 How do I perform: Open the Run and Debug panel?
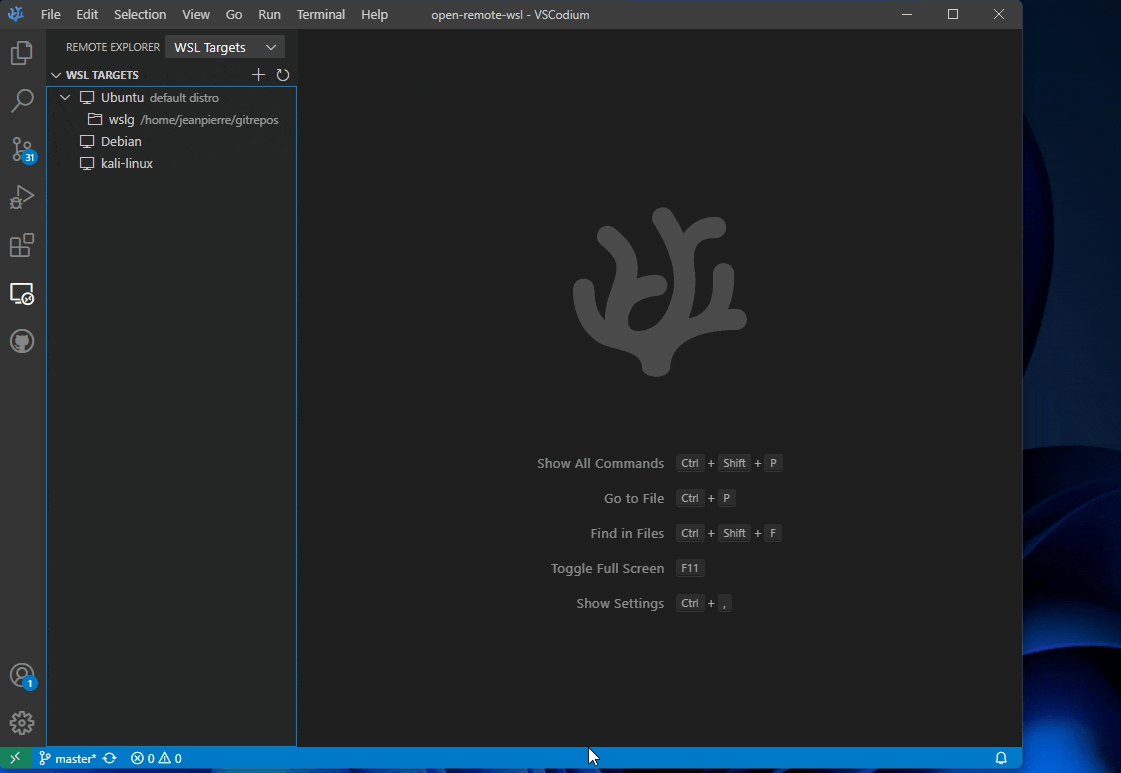22,197
